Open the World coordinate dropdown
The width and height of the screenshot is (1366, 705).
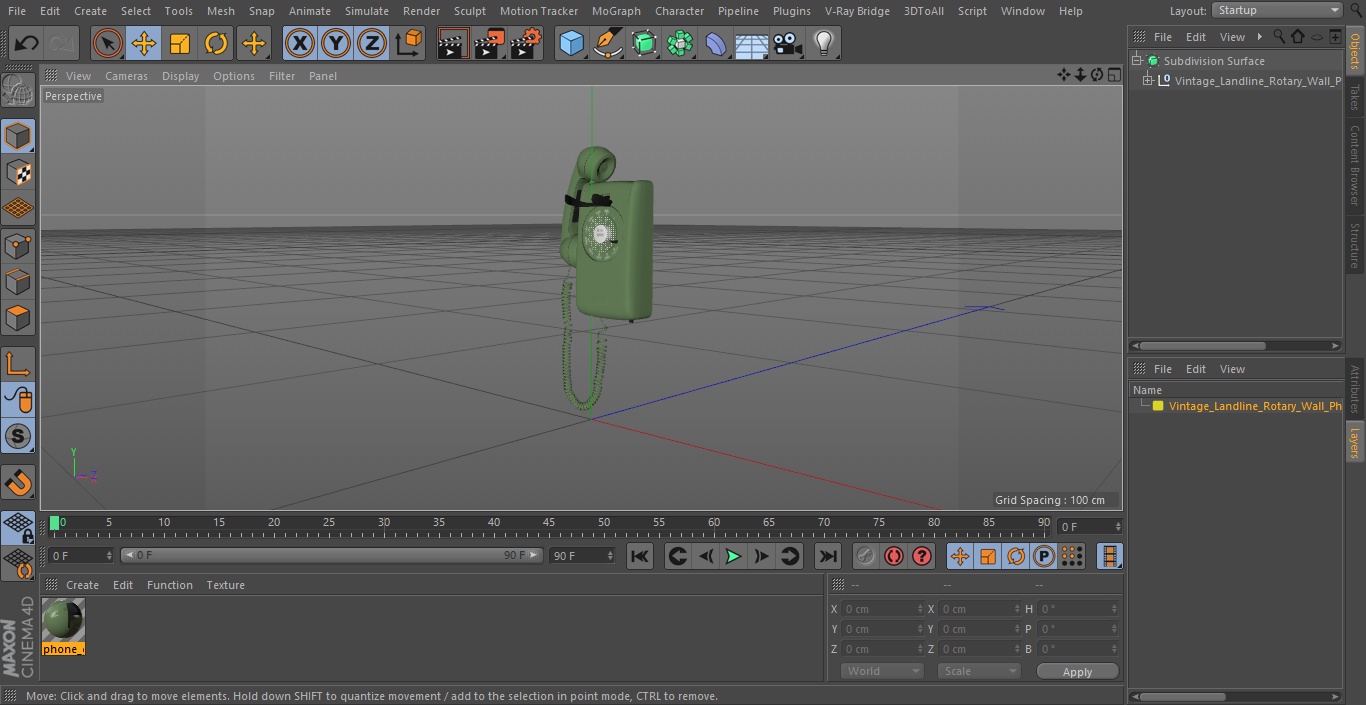tap(881, 671)
